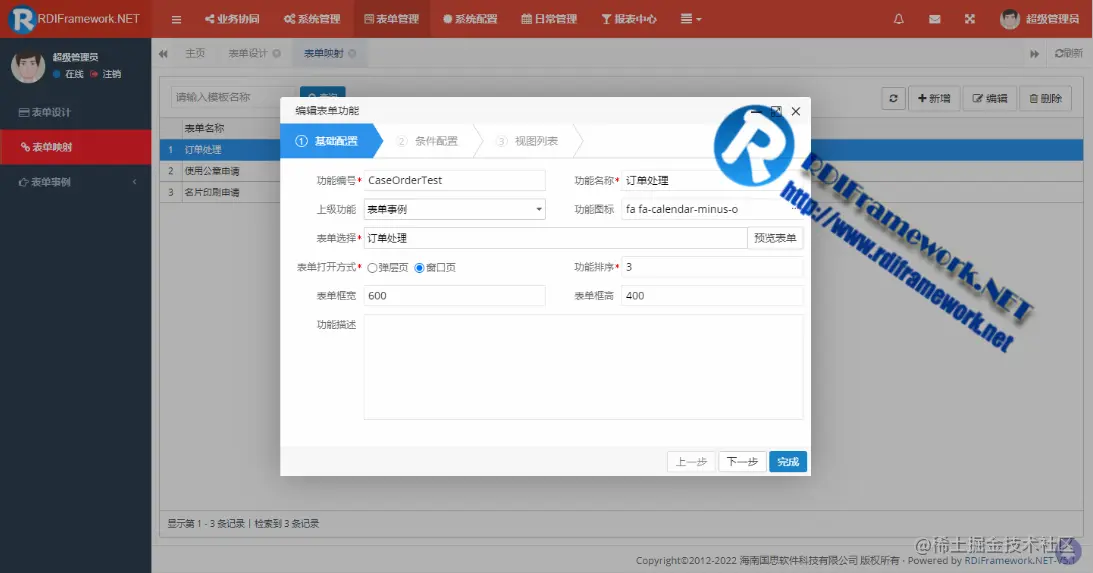Viewport: 1093px width, 573px height.
Task: Open the notification bell icon
Action: (899, 19)
